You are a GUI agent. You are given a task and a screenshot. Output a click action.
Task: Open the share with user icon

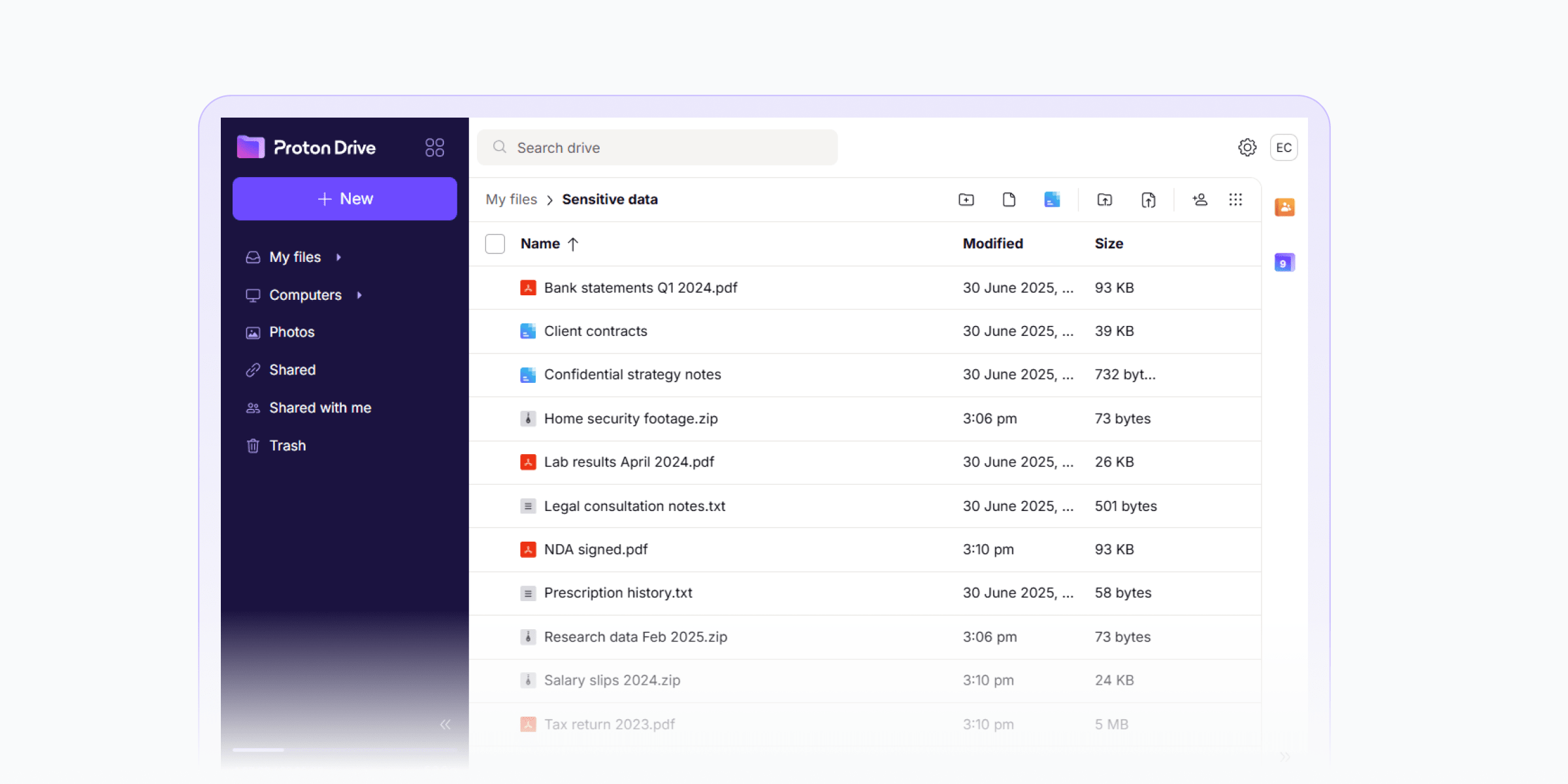[1200, 200]
